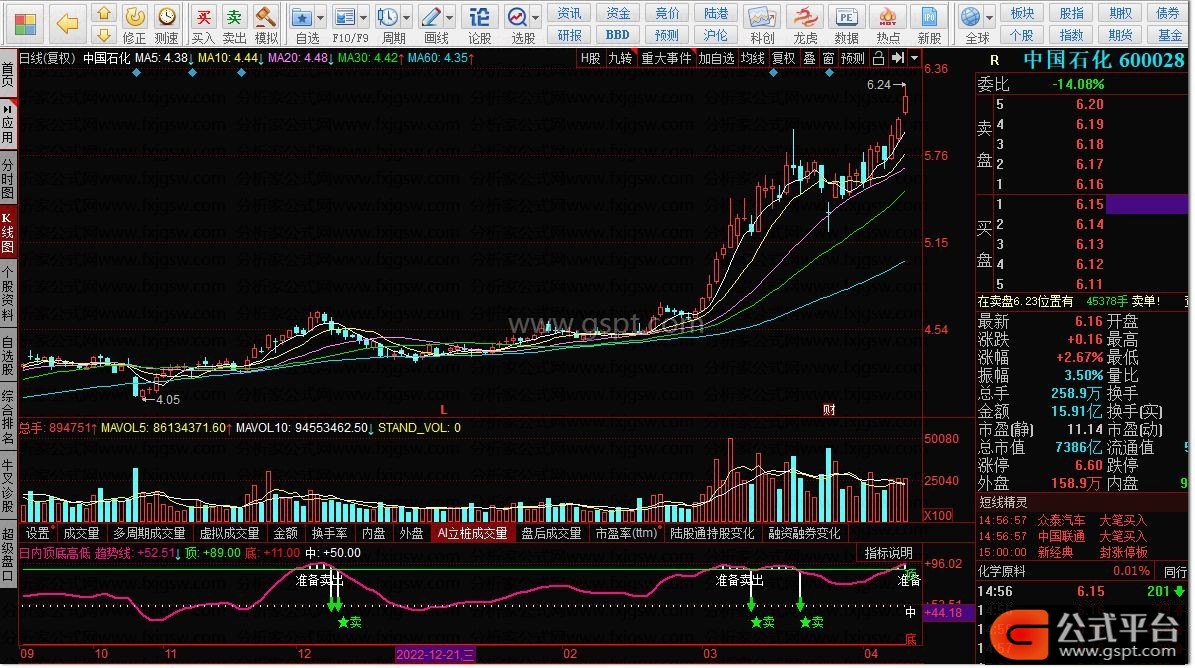This screenshot has width=1195, height=668.
Task: Open the 模拟 simulation gavel icon
Action: 265,24
